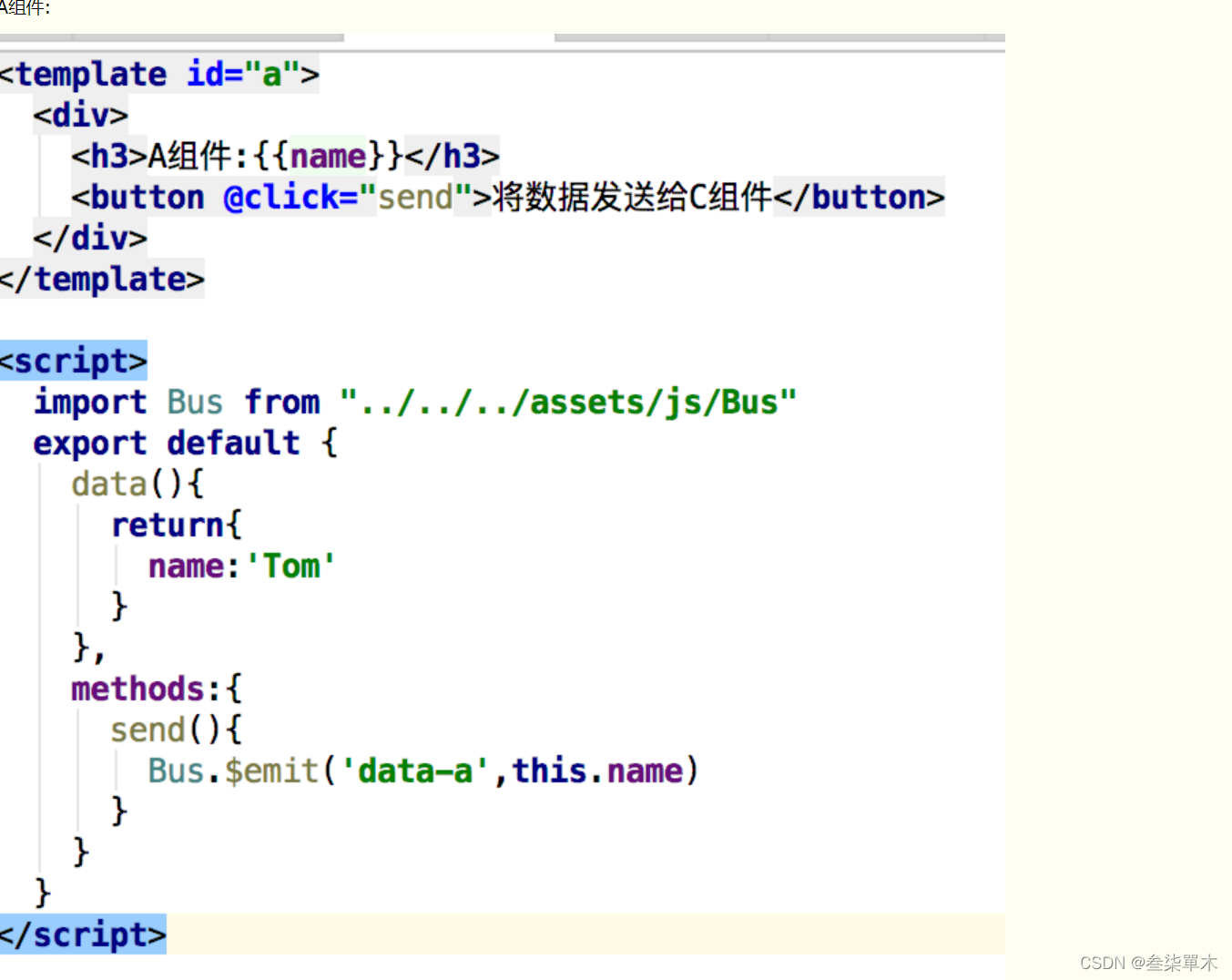This screenshot has width=1232, height=980.
Task: Select the import keyword
Action: click(x=90, y=402)
